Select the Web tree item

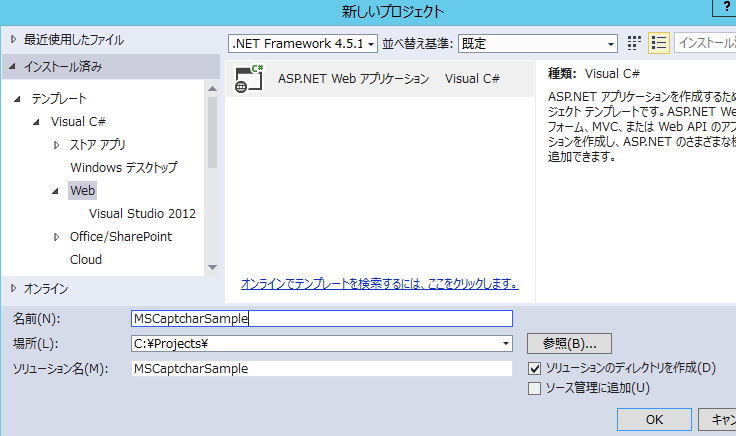pyautogui.click(x=83, y=191)
